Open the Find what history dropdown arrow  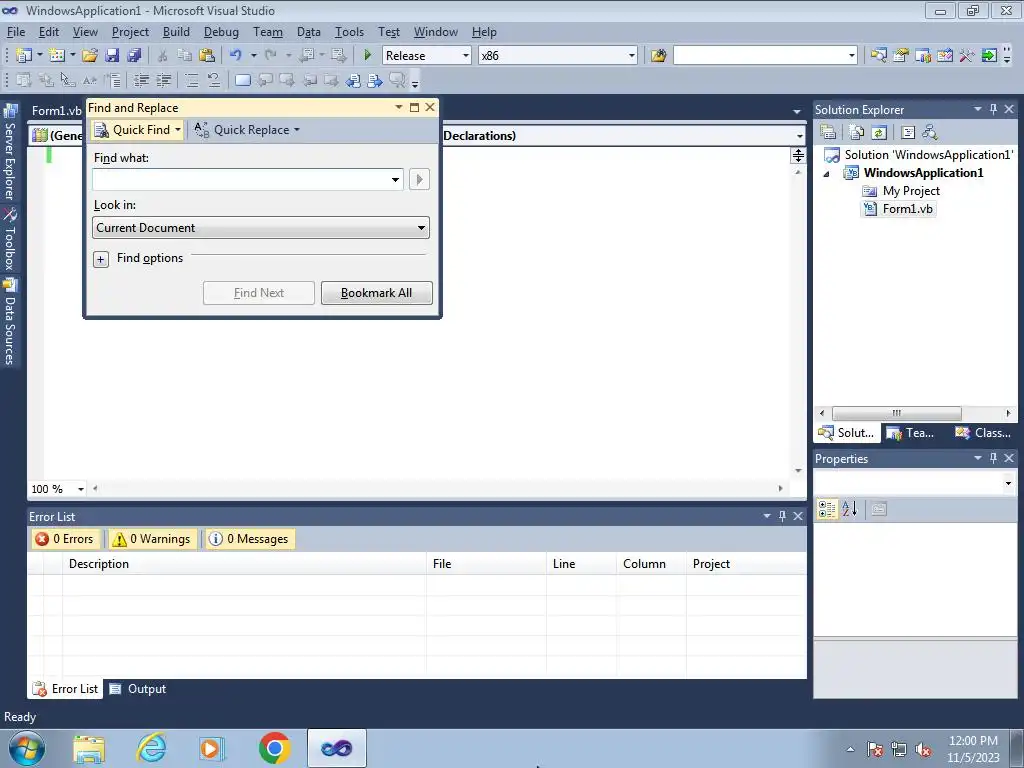(x=395, y=180)
